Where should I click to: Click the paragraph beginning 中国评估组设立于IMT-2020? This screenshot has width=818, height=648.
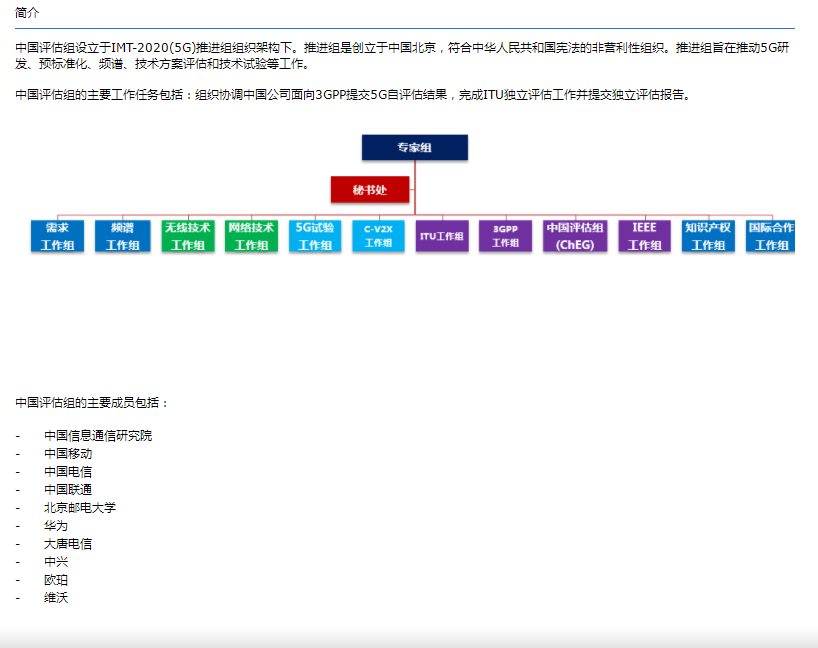[x=402, y=56]
